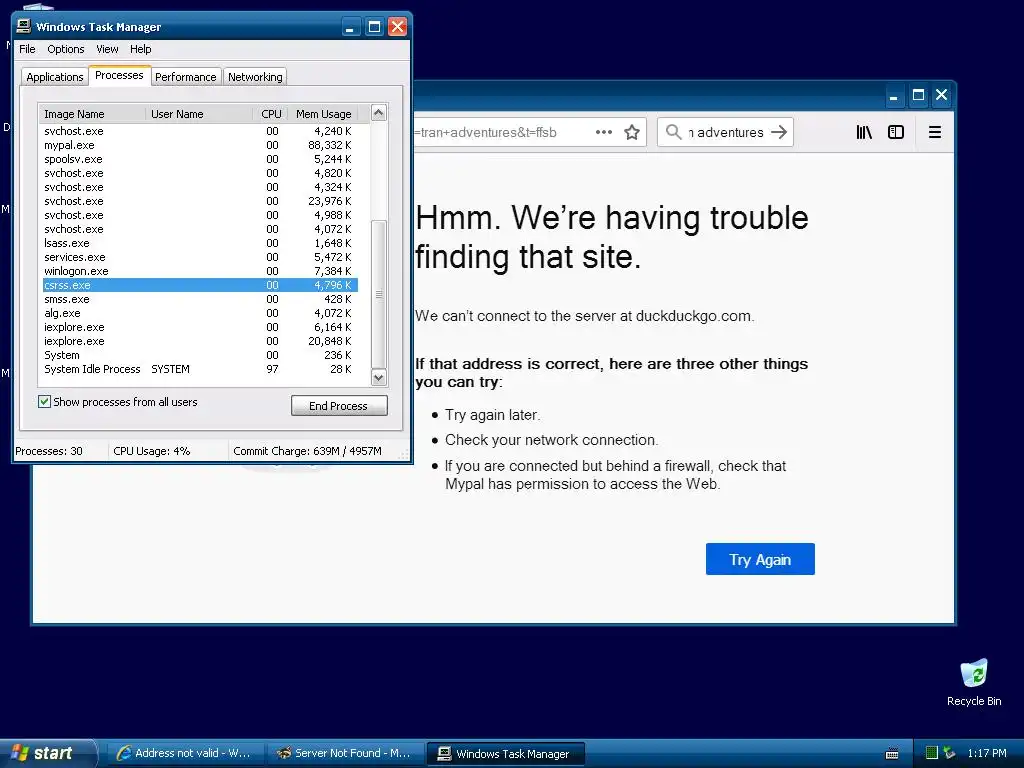Click the network tray icon
This screenshot has width=1024, height=768.
(x=950, y=753)
